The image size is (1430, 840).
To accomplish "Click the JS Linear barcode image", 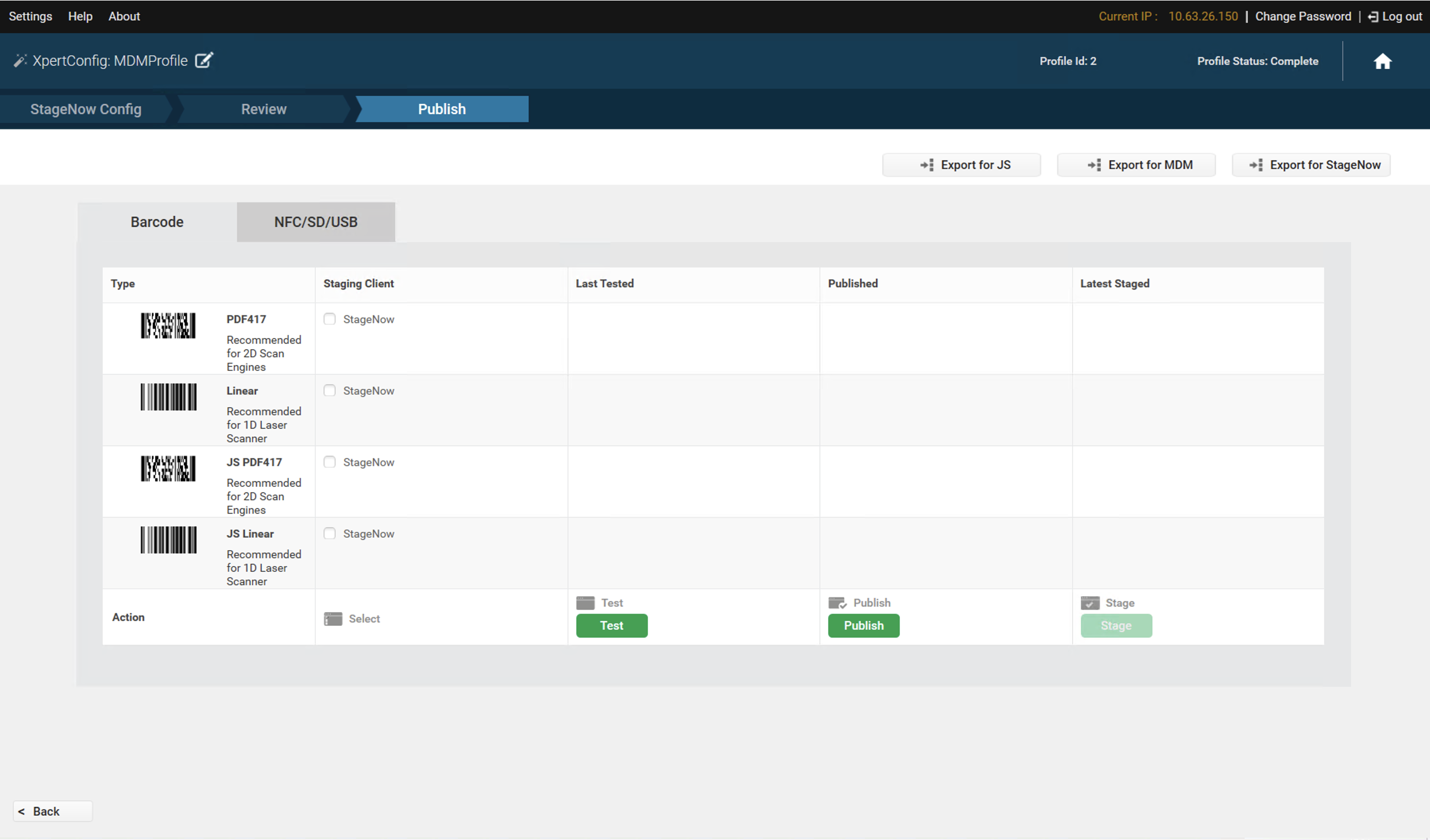I will point(168,540).
